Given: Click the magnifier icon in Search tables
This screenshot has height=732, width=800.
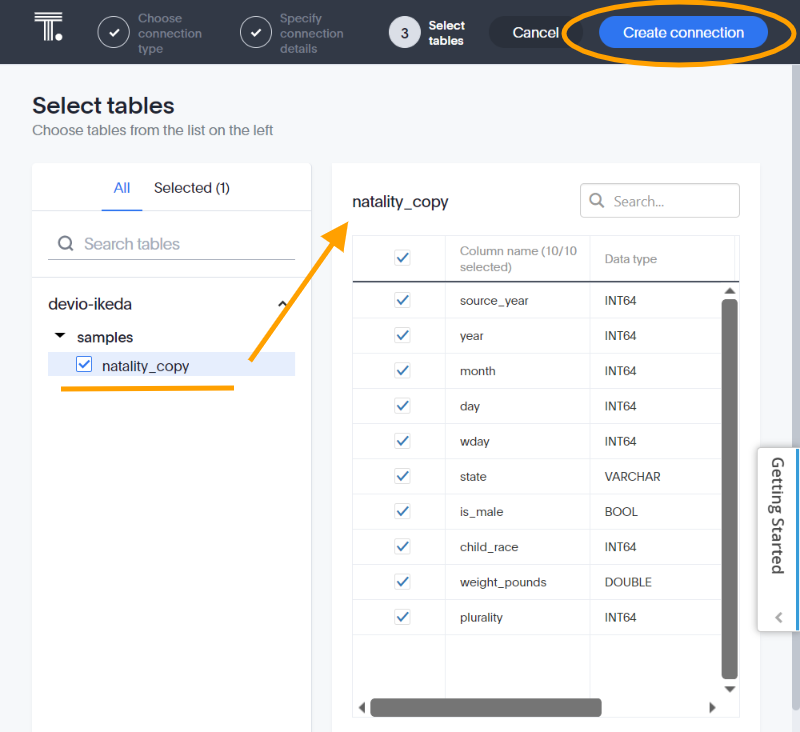Looking at the screenshot, I should pos(66,244).
